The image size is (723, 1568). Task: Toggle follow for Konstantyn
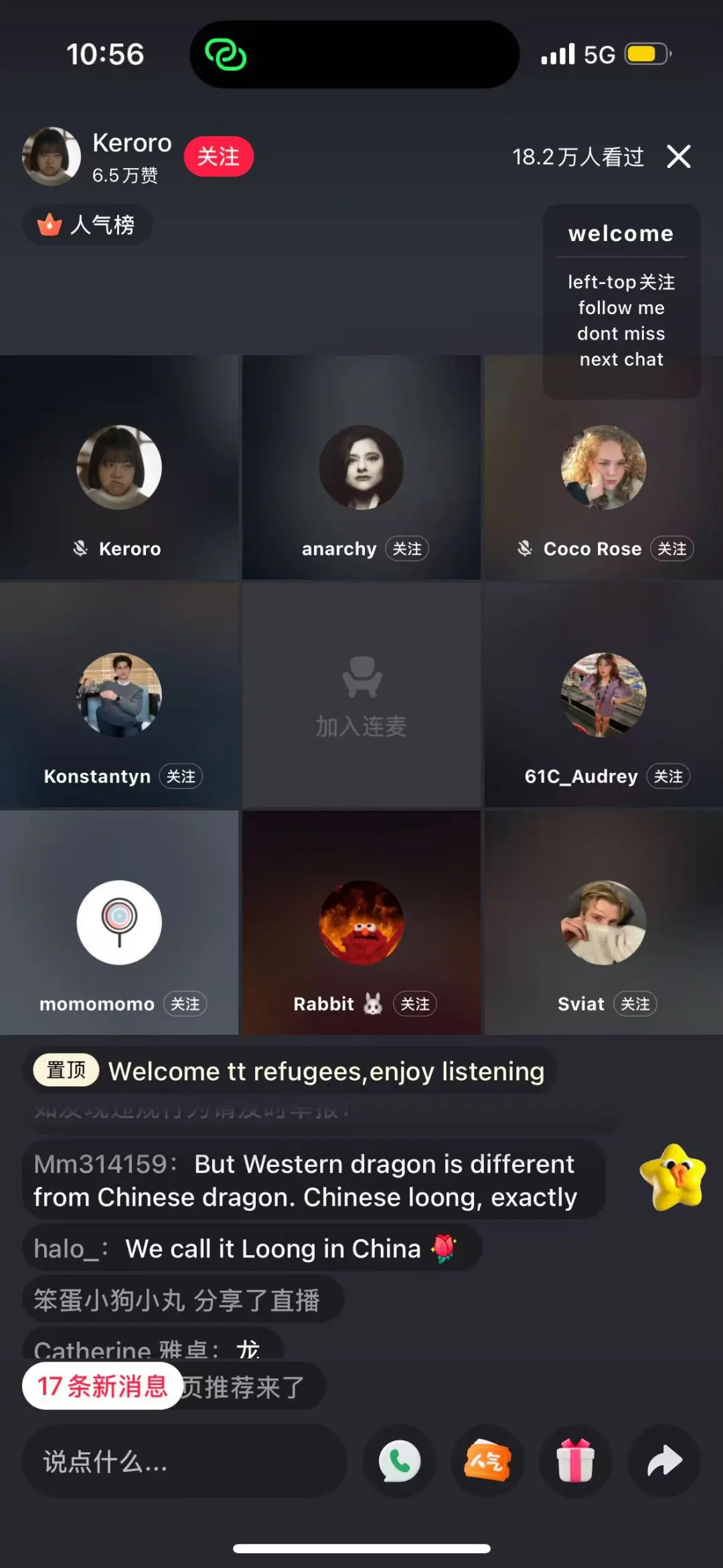181,776
